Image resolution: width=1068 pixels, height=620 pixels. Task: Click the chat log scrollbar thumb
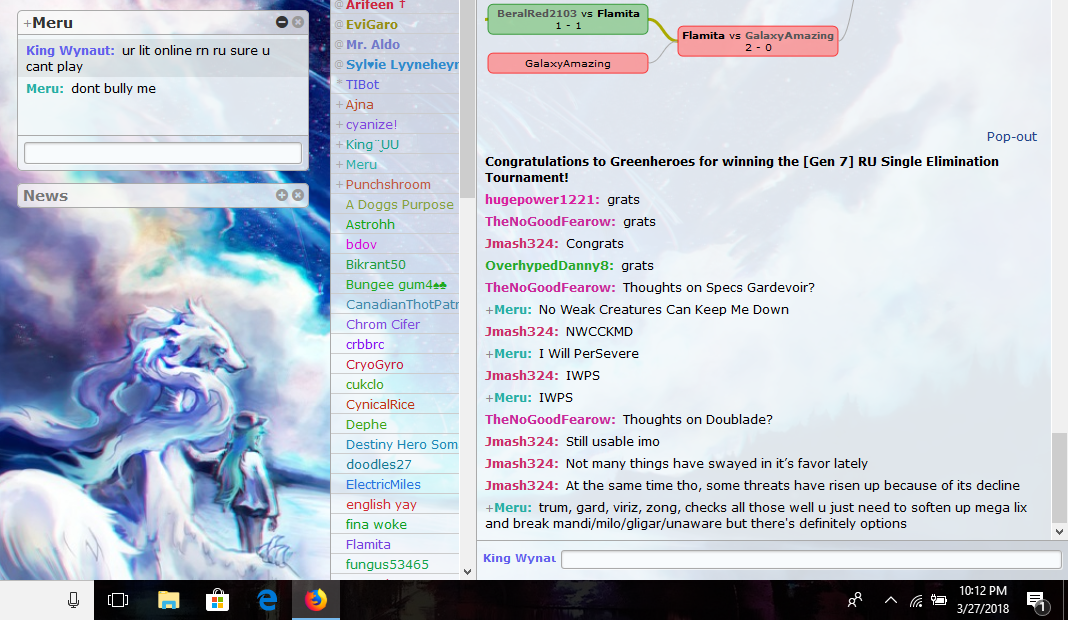[1059, 476]
